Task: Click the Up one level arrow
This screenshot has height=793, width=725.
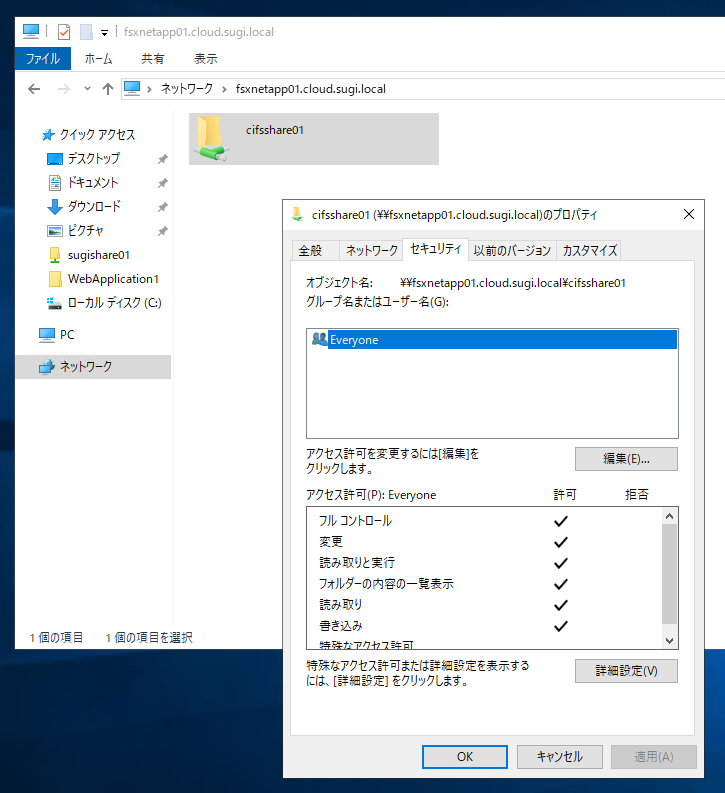Action: pos(108,90)
